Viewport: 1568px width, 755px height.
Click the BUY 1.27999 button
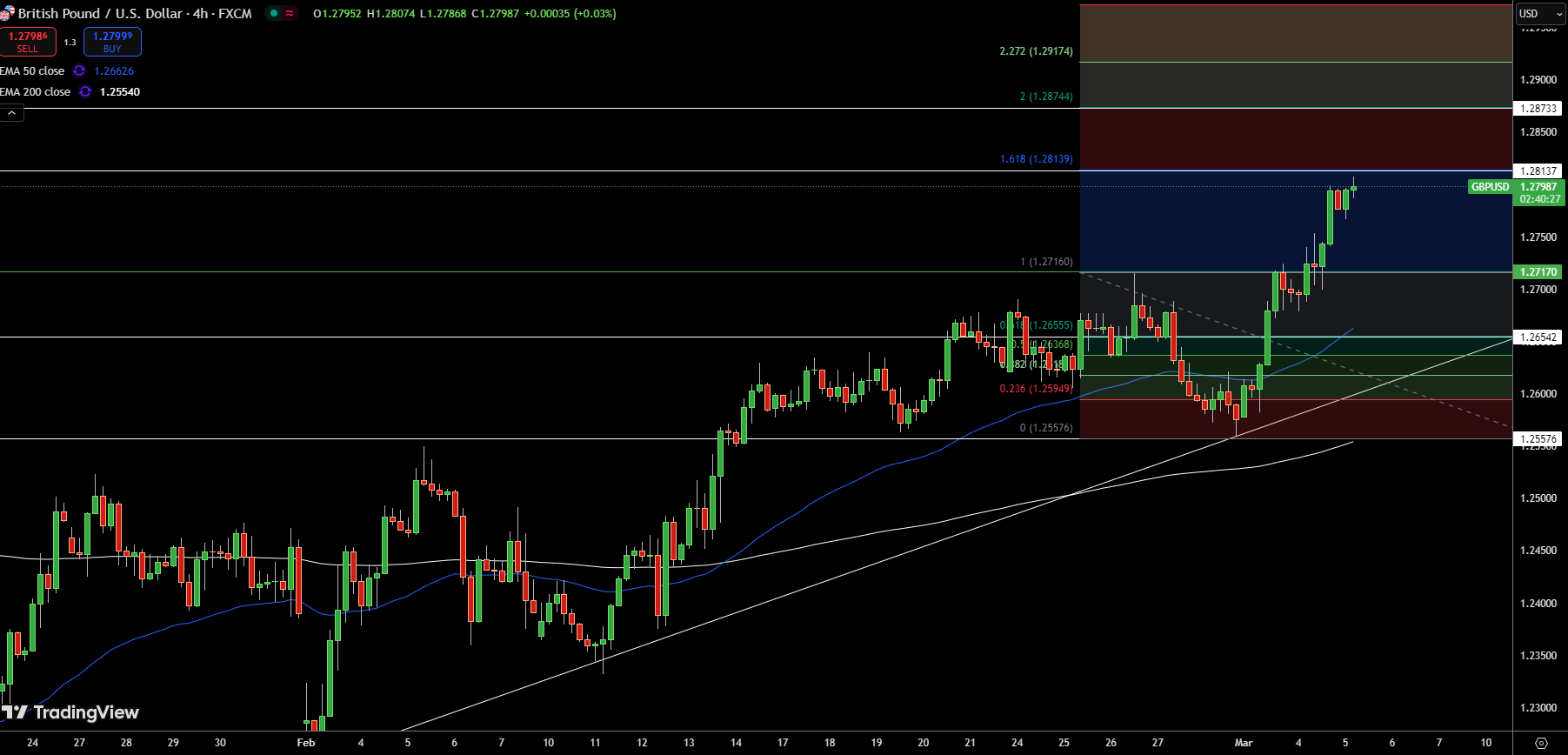(112, 42)
